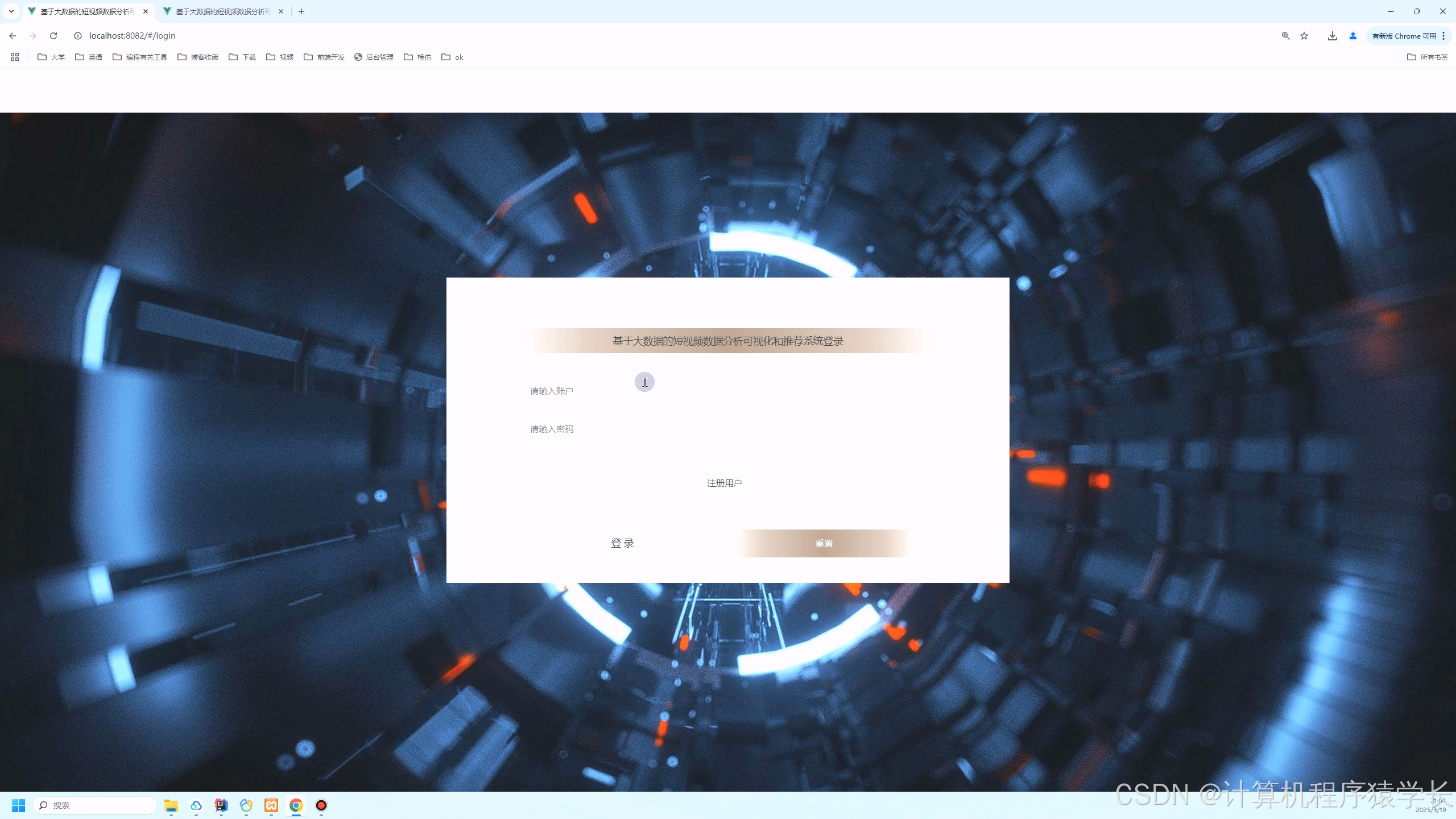Open the Chrome profile icon

tap(1353, 36)
